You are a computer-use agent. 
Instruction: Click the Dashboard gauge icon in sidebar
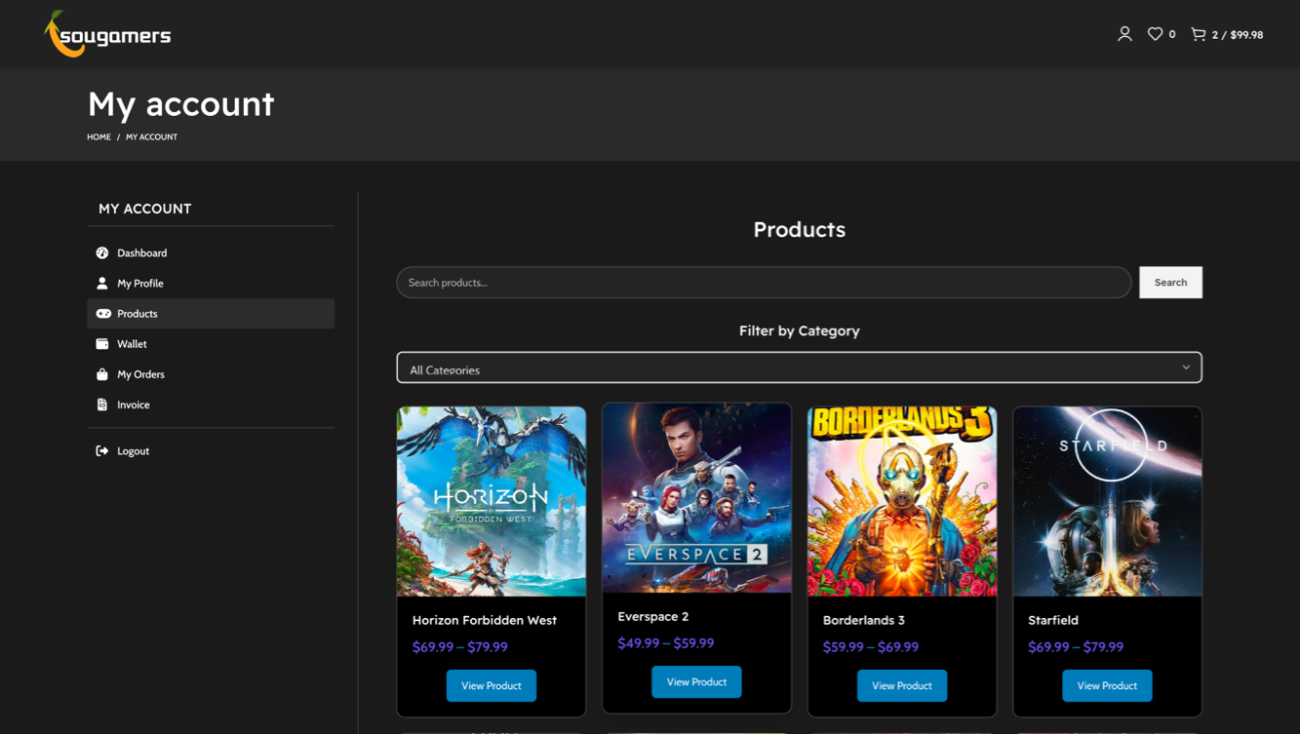(x=102, y=253)
